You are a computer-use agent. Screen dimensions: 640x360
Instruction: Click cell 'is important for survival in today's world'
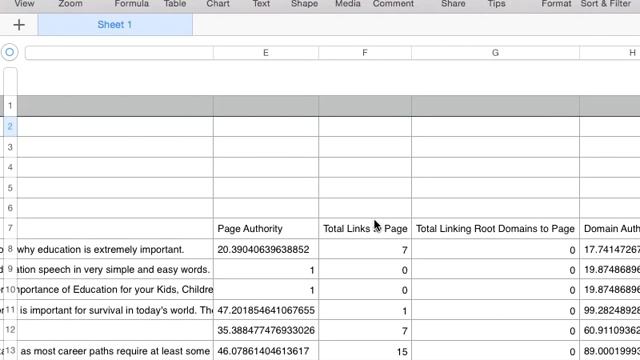click(115, 310)
